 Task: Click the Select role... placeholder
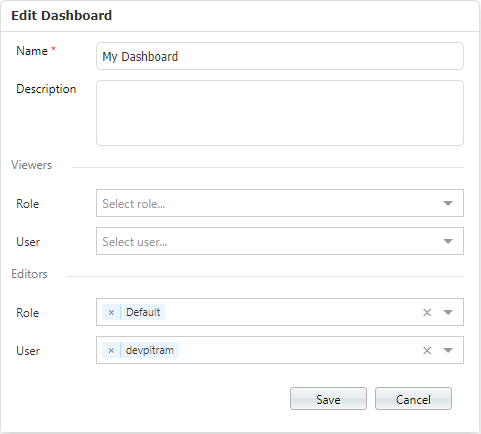tap(134, 204)
